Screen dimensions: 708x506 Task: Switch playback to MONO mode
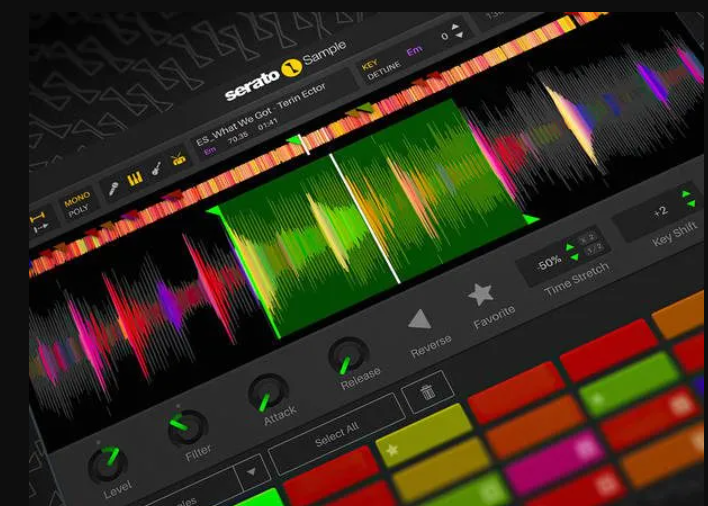tap(77, 199)
